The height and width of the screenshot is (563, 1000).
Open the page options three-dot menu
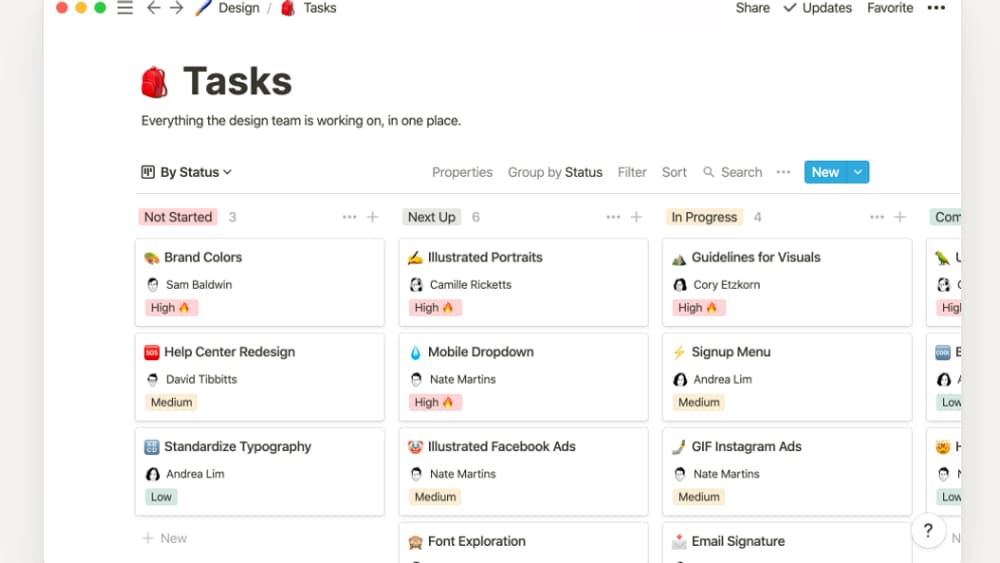[x=936, y=8]
